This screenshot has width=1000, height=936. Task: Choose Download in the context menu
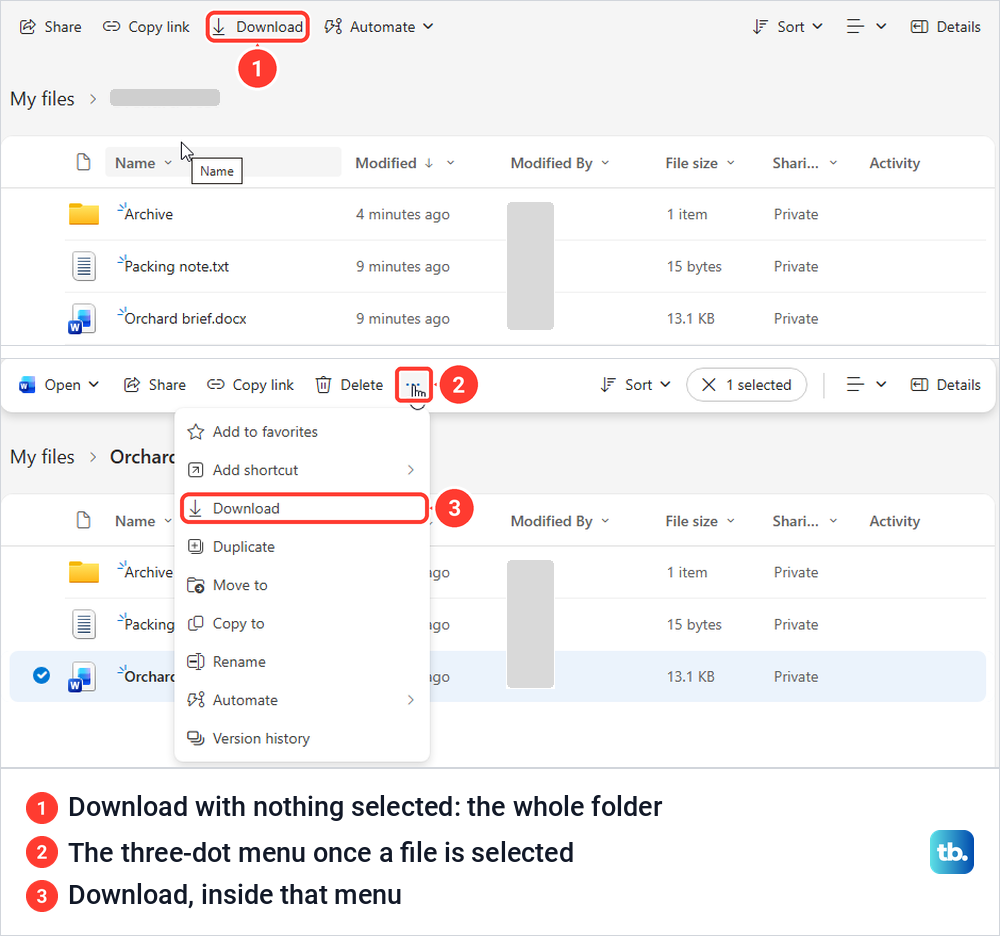(304, 509)
